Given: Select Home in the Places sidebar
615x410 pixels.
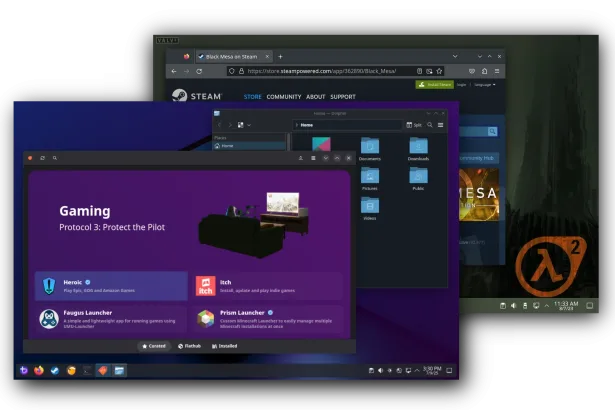Looking at the screenshot, I should click(227, 146).
